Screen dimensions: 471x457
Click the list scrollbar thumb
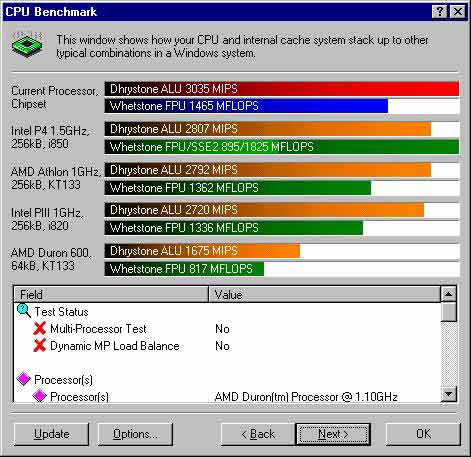448,312
